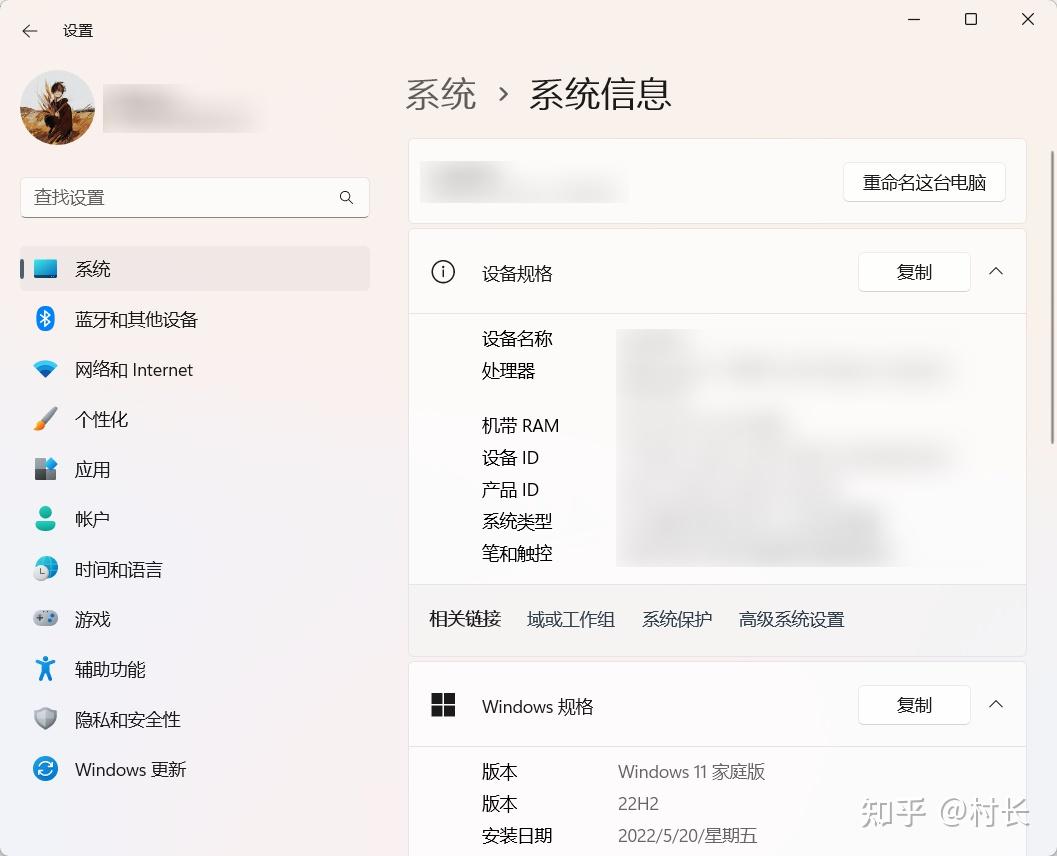Viewport: 1057px width, 856px height.
Task: Click the 2022/5/20/星期五 install date
Action: [687, 836]
